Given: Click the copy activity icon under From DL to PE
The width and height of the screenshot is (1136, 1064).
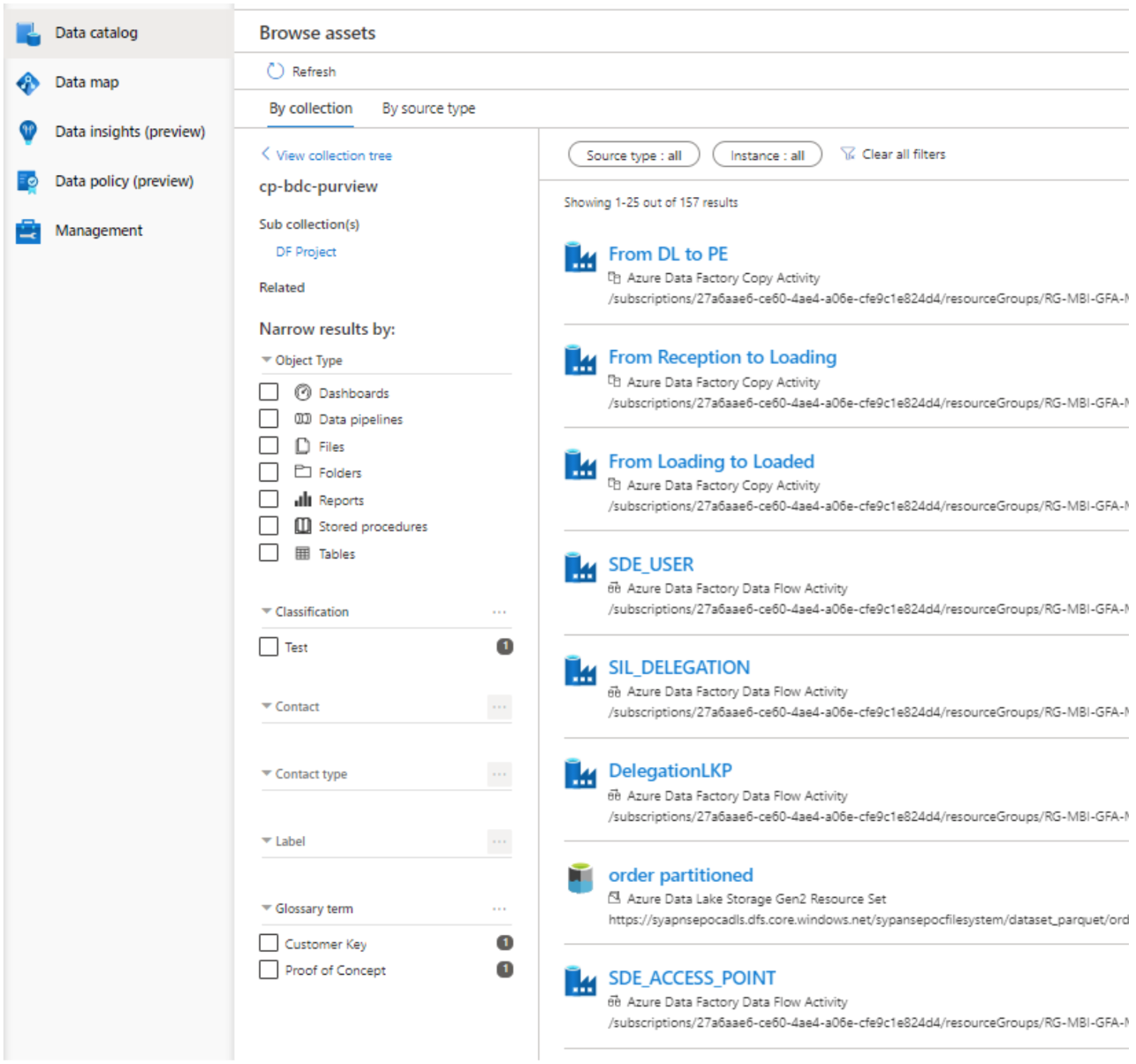Looking at the screenshot, I should pyautogui.click(x=615, y=277).
